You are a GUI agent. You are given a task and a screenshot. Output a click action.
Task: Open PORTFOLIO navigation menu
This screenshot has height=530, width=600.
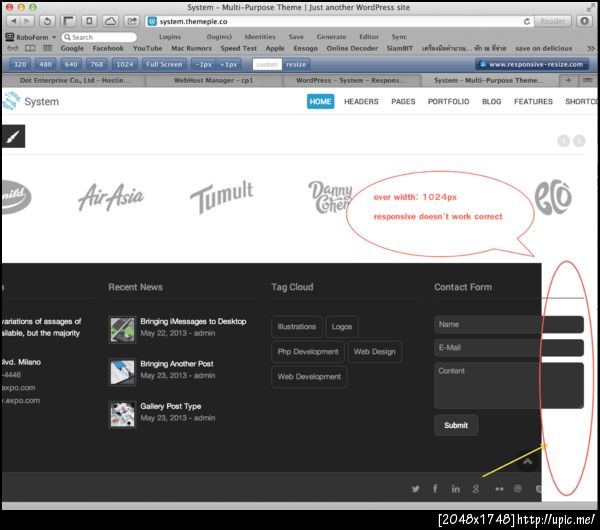(448, 101)
